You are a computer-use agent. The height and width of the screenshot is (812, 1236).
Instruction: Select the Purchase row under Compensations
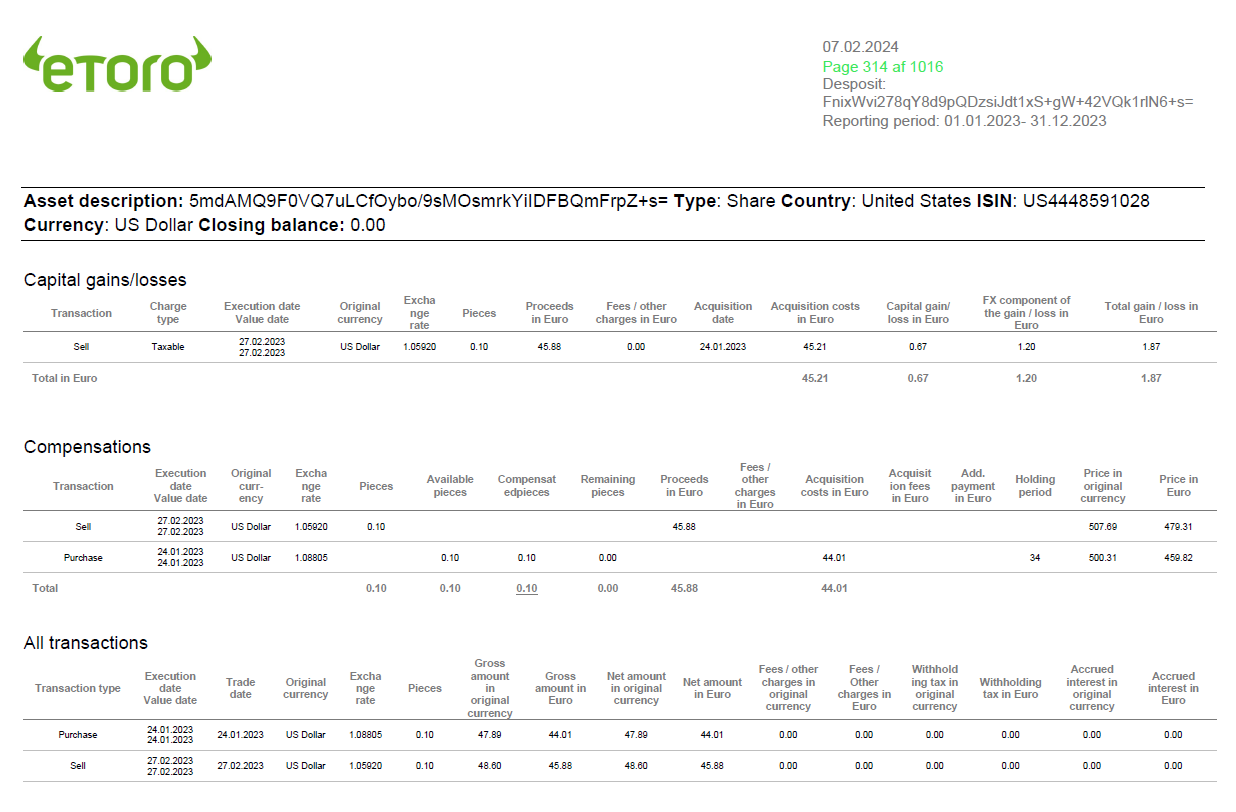84,557
